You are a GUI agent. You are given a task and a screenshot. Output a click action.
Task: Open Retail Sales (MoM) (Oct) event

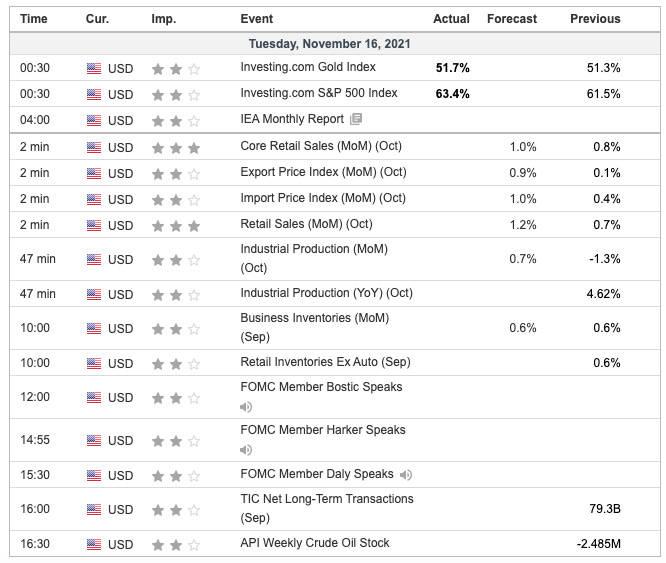coord(306,224)
